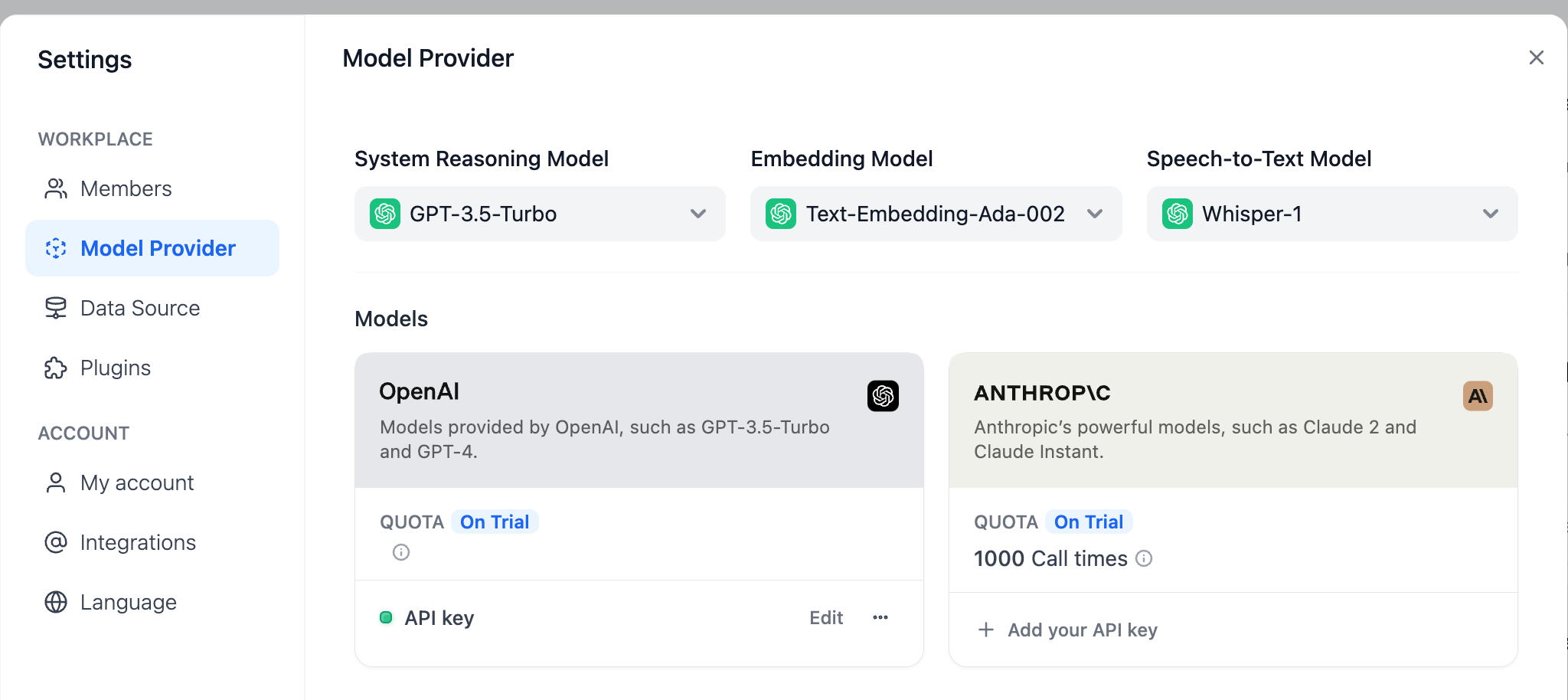Open the OpenAI API key more options menu
1568x700 pixels.
[880, 617]
